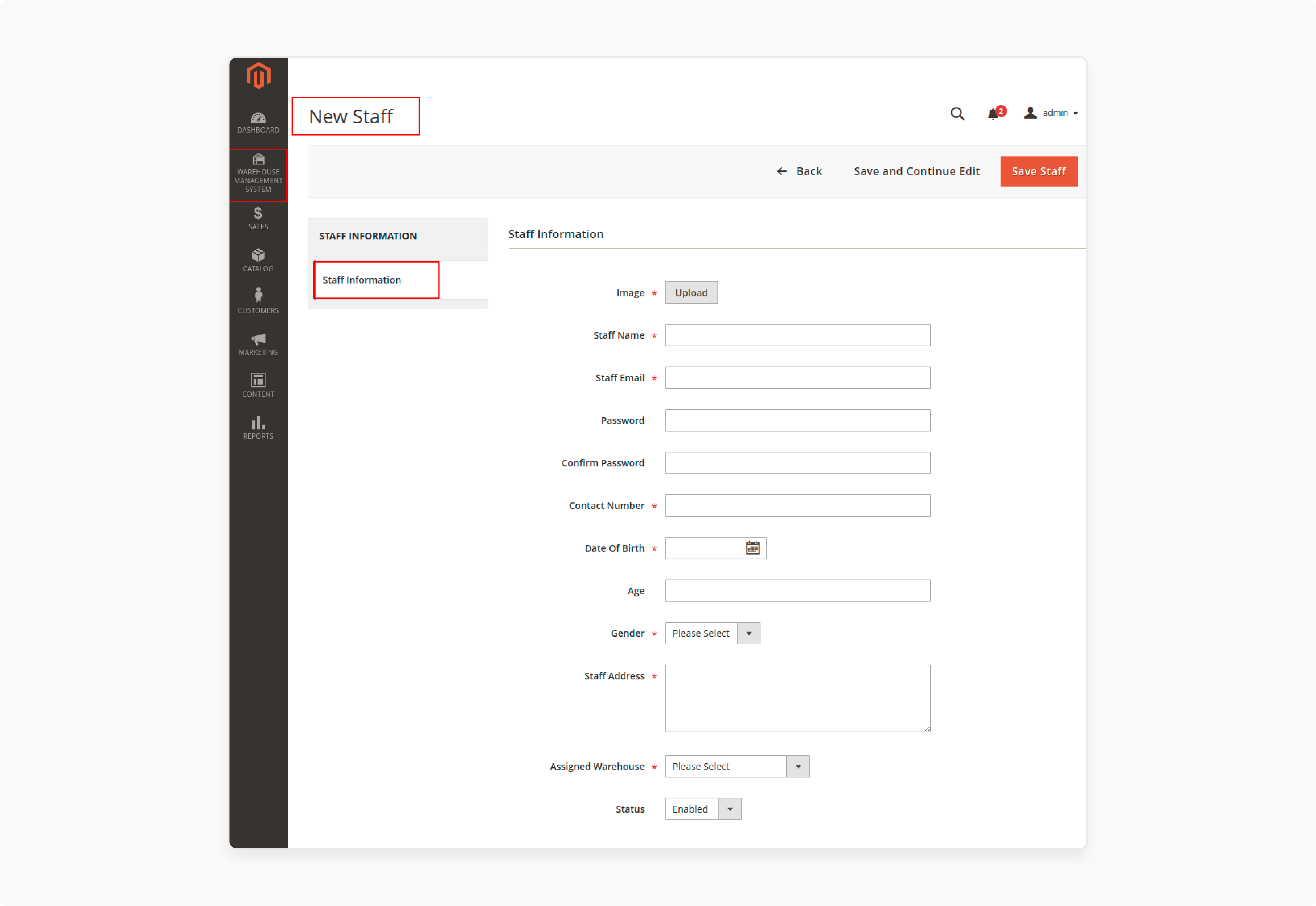Click the Upload image button

[691, 293]
